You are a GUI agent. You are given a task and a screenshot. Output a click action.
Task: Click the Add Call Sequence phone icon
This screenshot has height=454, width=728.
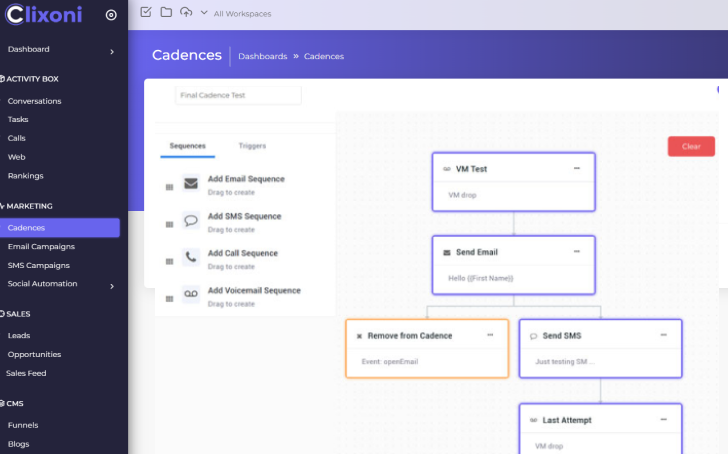click(x=191, y=257)
